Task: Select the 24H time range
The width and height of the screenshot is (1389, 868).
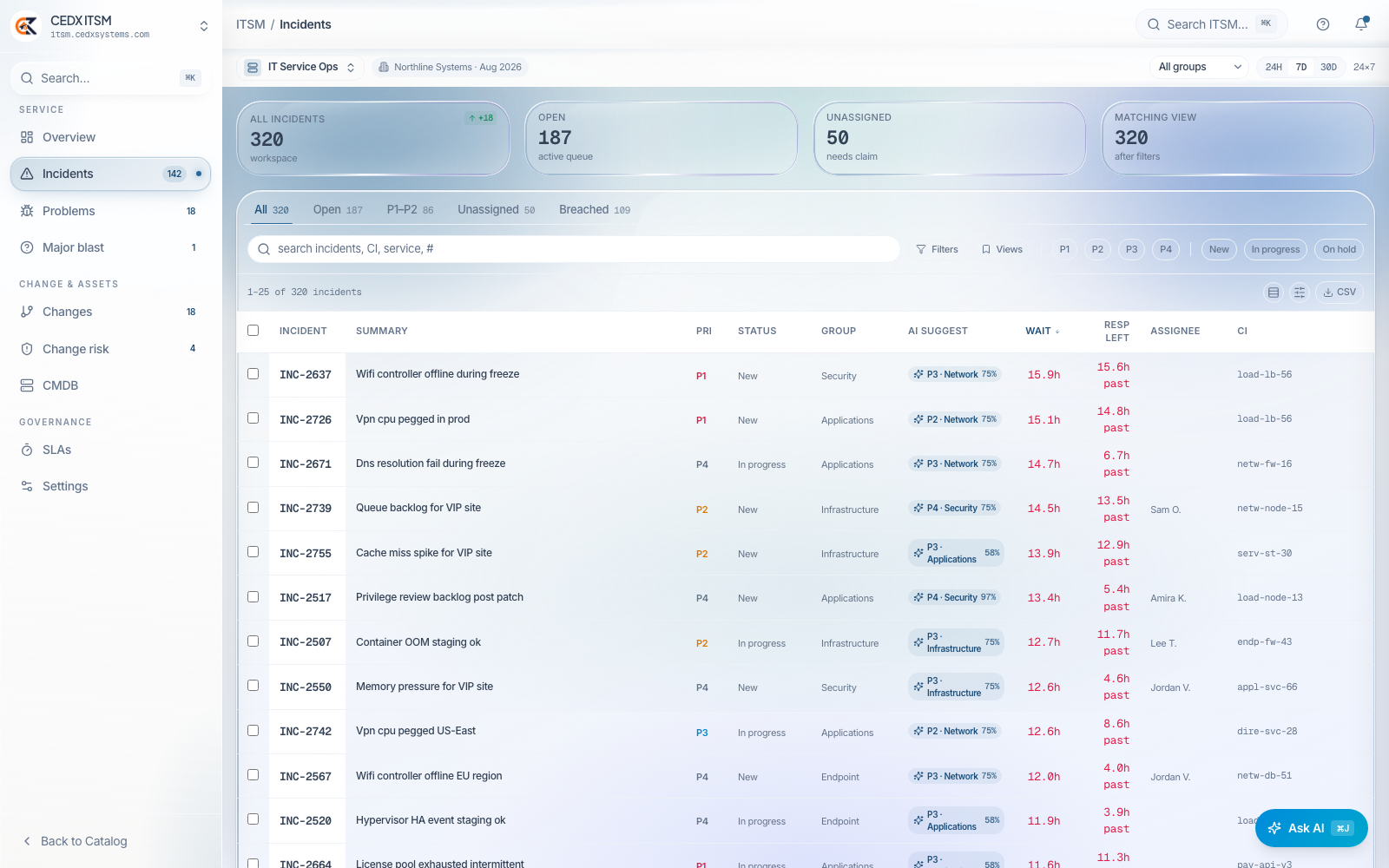Action: tap(1274, 67)
